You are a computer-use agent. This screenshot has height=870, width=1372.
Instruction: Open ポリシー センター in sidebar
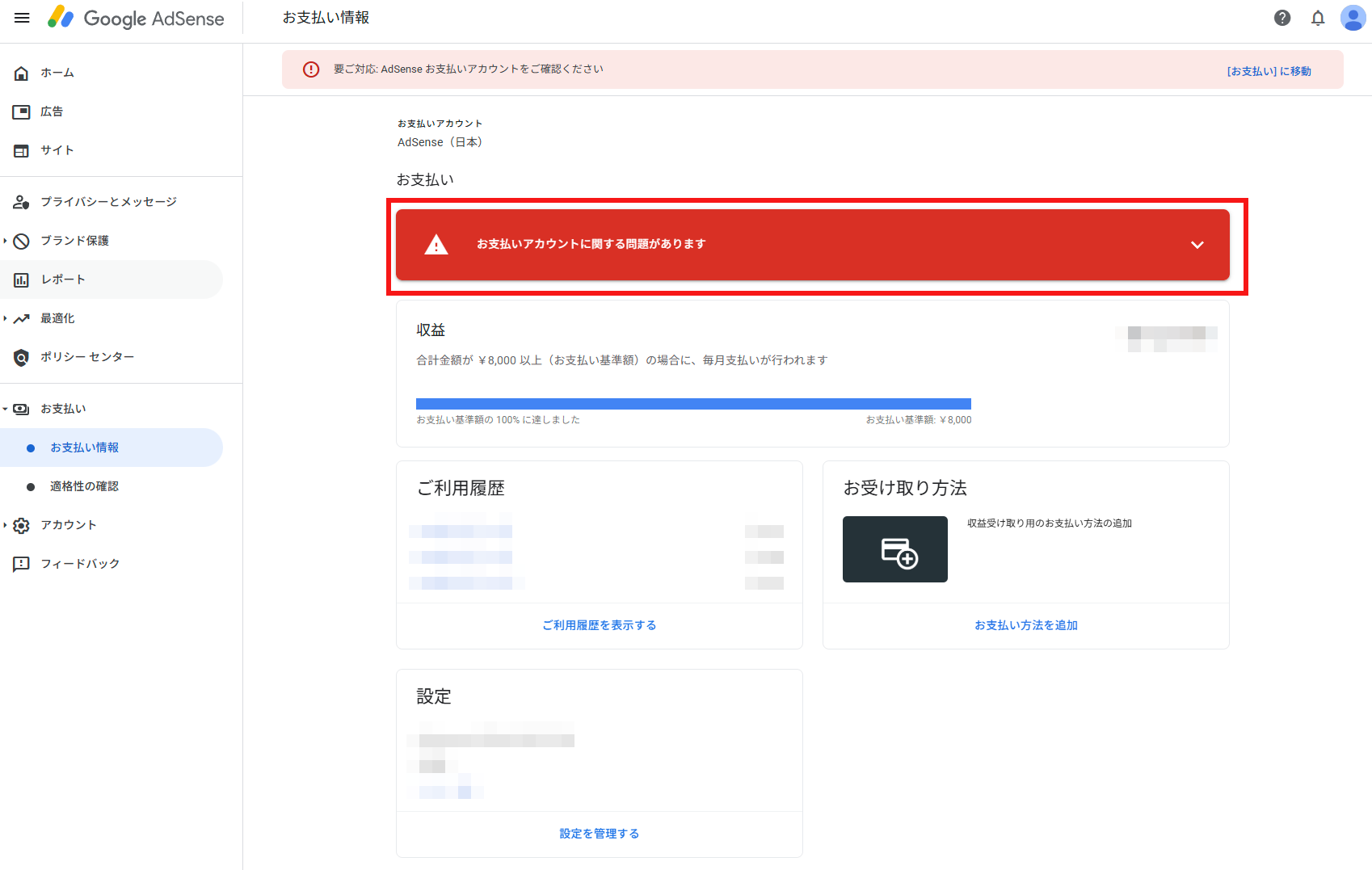coord(87,357)
